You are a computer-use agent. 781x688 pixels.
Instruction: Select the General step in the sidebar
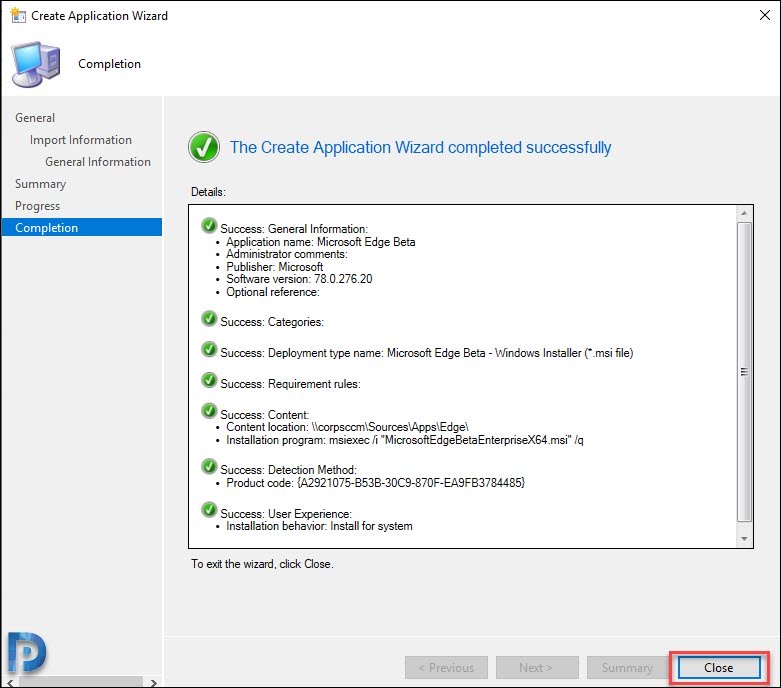click(35, 118)
